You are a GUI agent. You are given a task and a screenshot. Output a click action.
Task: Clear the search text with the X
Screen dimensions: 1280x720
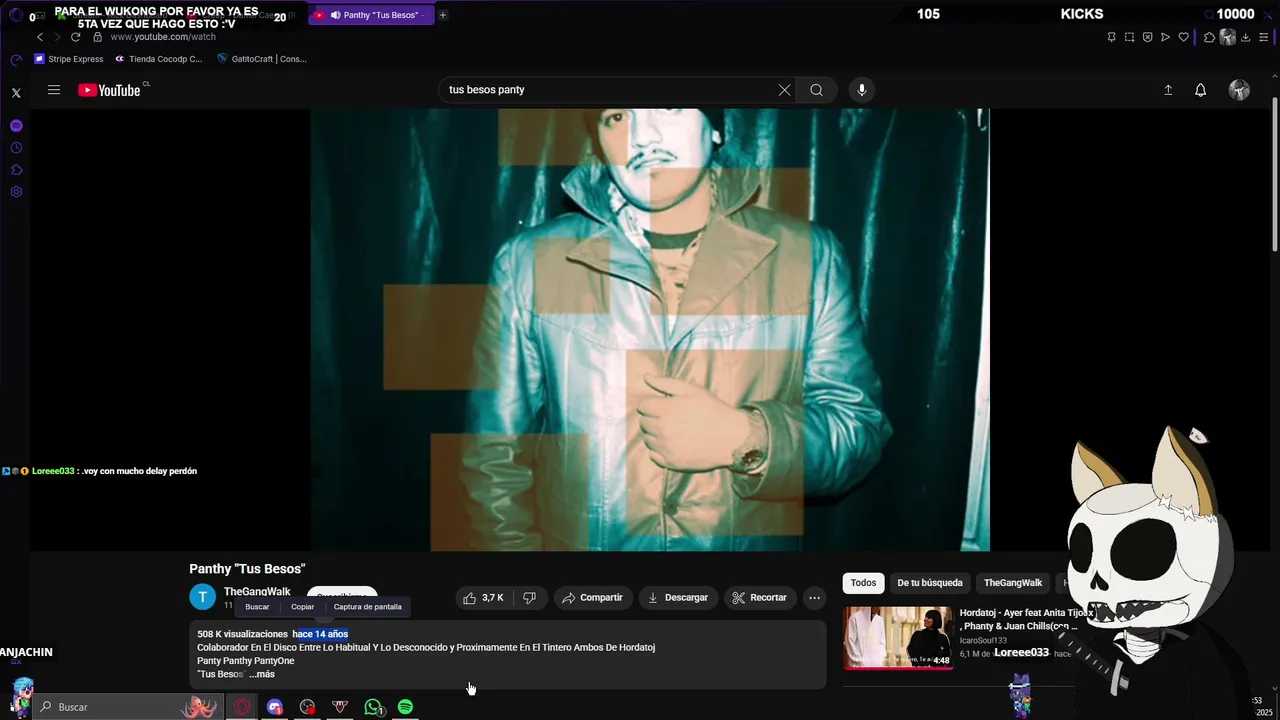[x=784, y=90]
